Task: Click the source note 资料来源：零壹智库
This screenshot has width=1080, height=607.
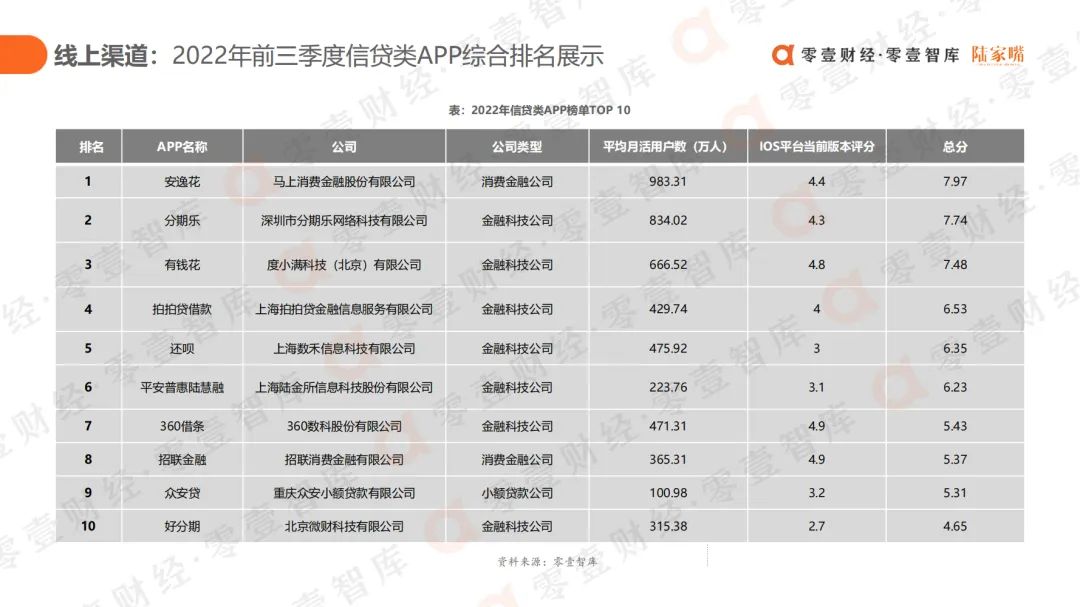Action: [x=548, y=562]
